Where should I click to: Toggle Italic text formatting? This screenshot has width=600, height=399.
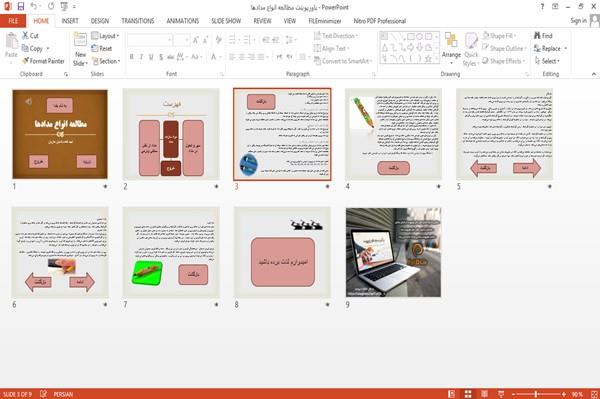[141, 57]
